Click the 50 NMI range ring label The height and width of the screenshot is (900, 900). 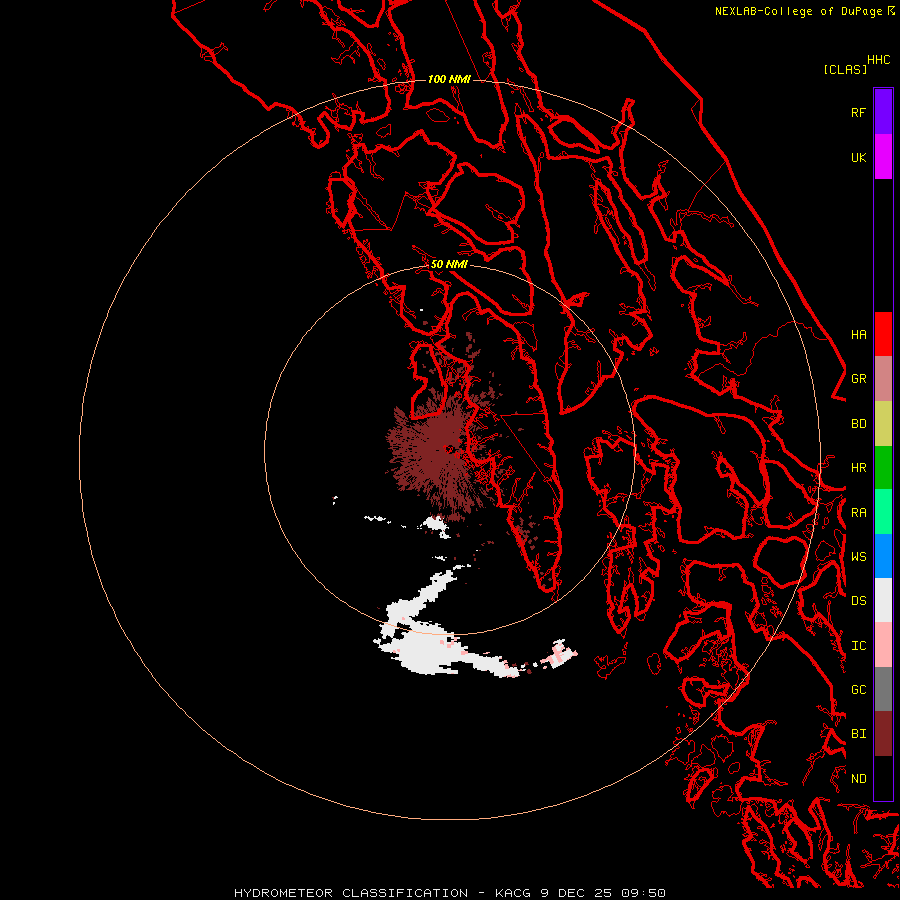click(x=449, y=264)
